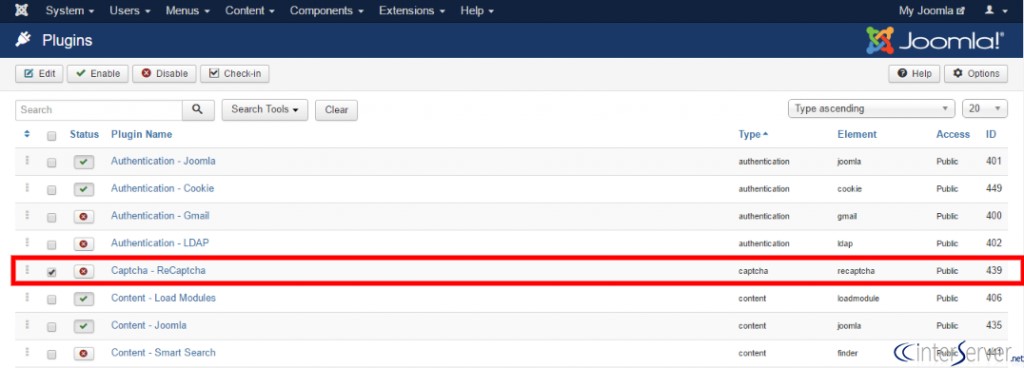Image resolution: width=1024 pixels, height=368 pixels.
Task: Open the Extensions menu
Action: [413, 11]
